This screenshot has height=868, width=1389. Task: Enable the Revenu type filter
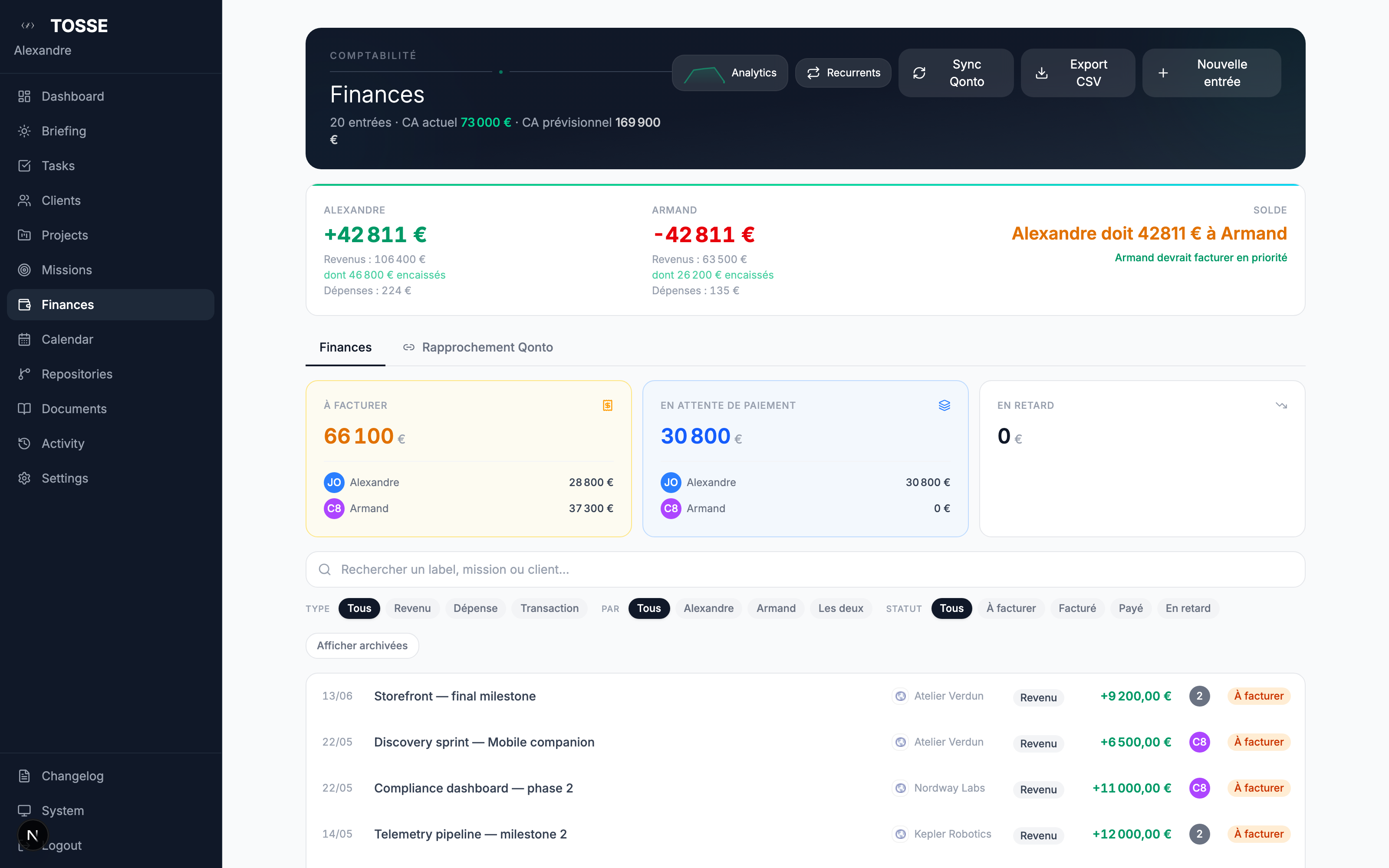412,608
